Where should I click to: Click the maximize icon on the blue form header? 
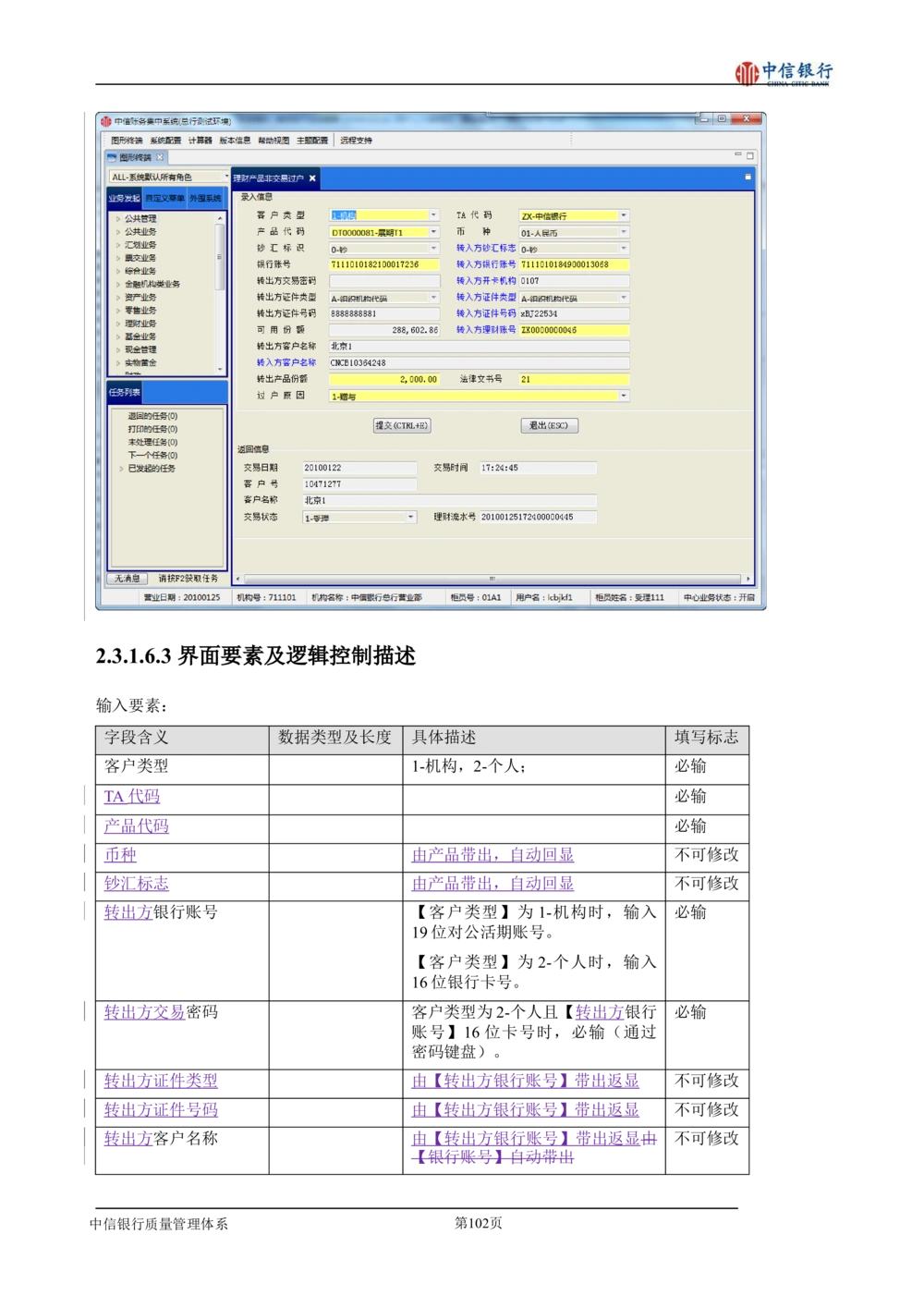pos(748,177)
